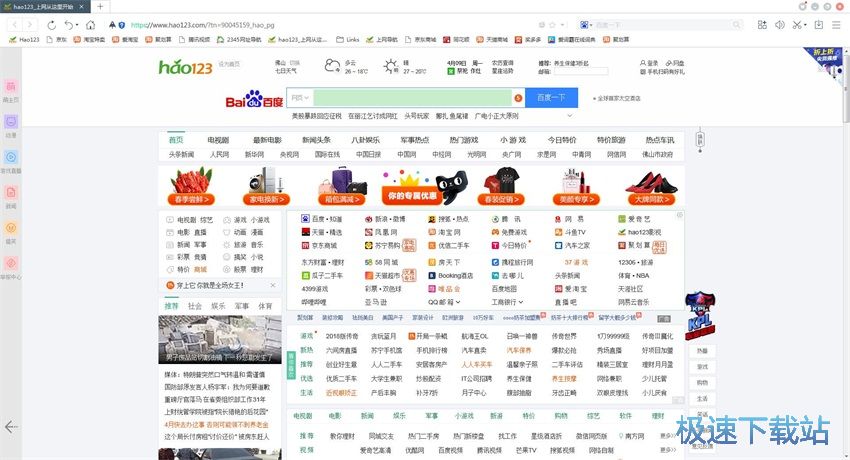Click the purple second icon in the left sidebar
This screenshot has width=850, height=460.
point(11,121)
